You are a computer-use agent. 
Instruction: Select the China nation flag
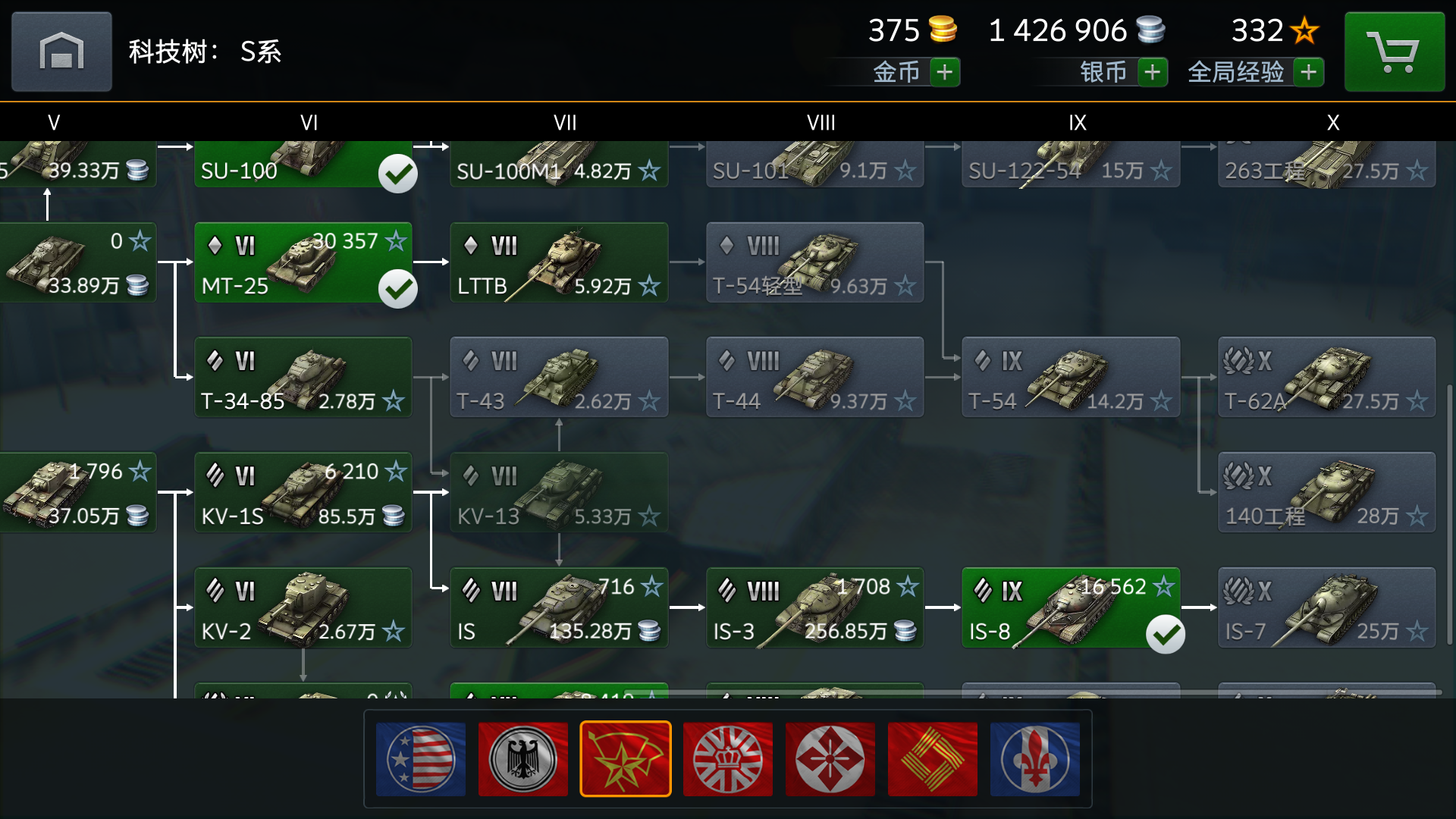click(933, 758)
